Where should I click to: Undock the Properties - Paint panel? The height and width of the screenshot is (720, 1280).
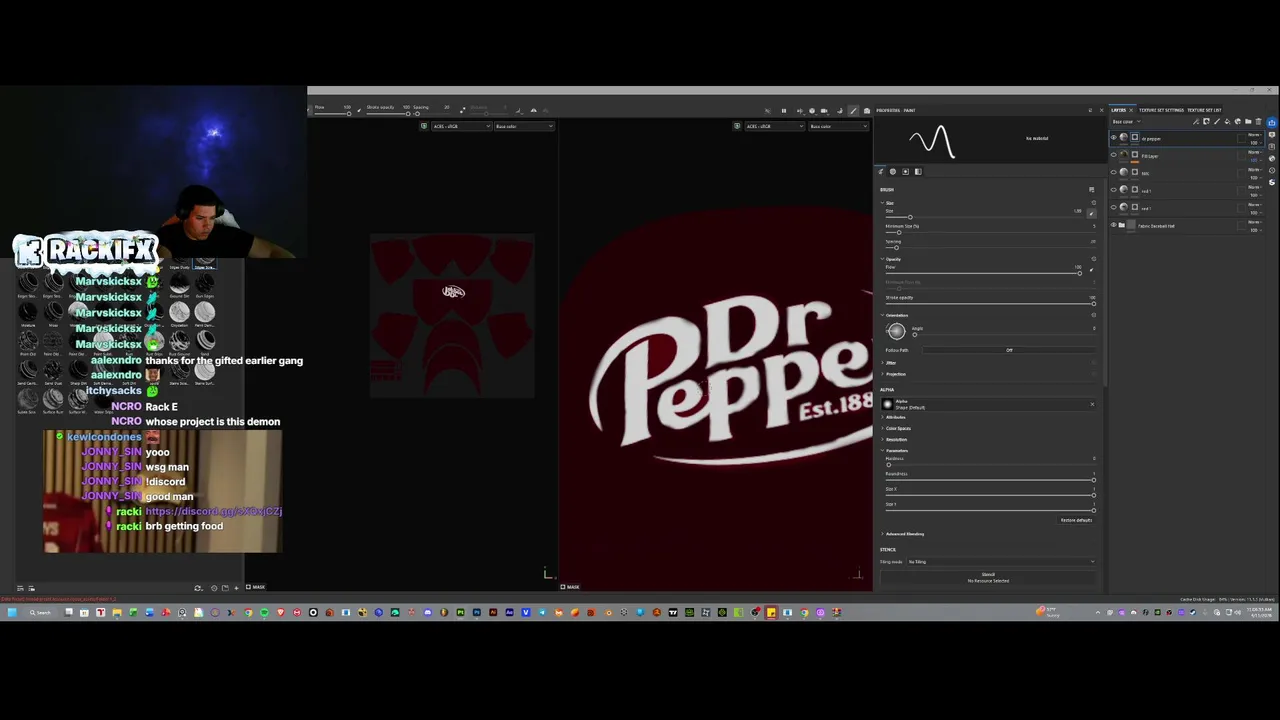point(1090,110)
